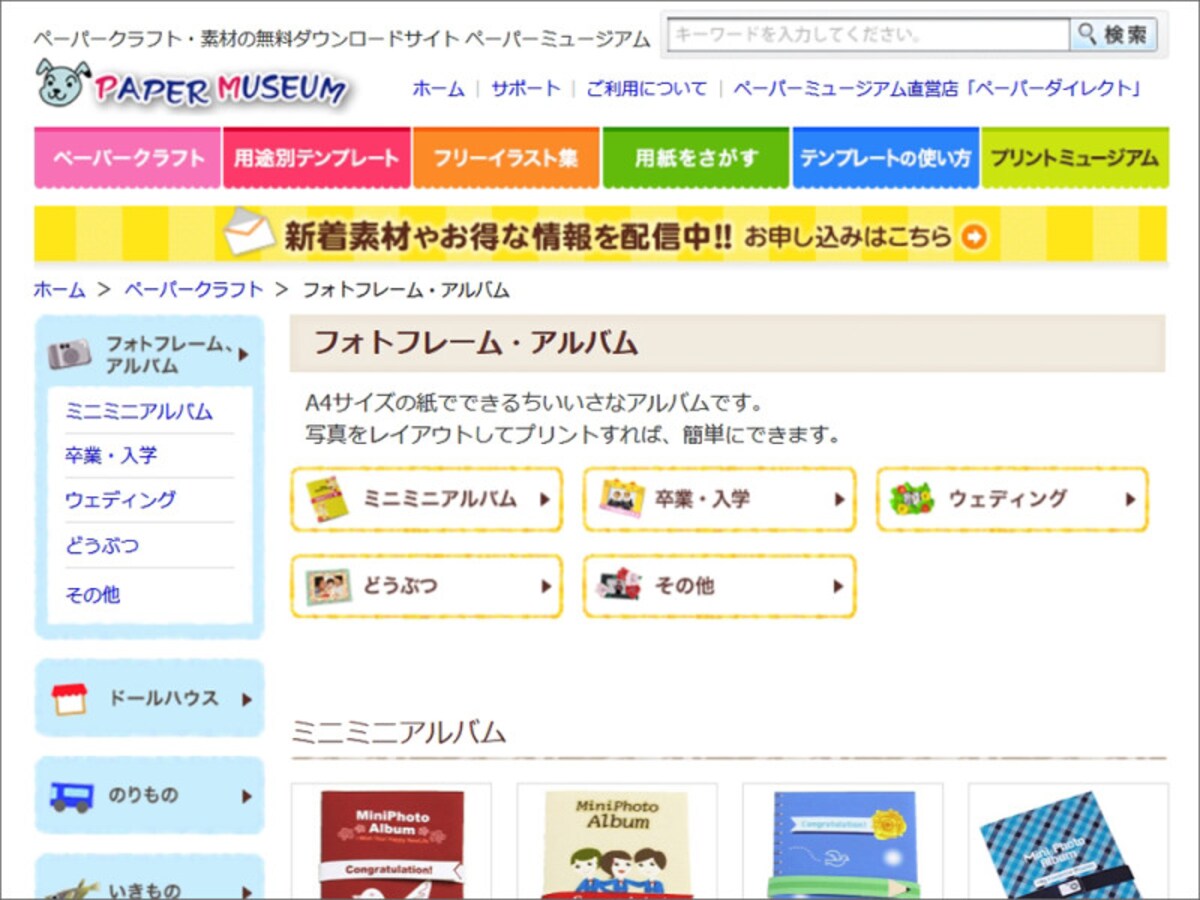Screen dimensions: 1200x900
Task: Expand the いきもの sidebar section arrow
Action: click(246, 891)
